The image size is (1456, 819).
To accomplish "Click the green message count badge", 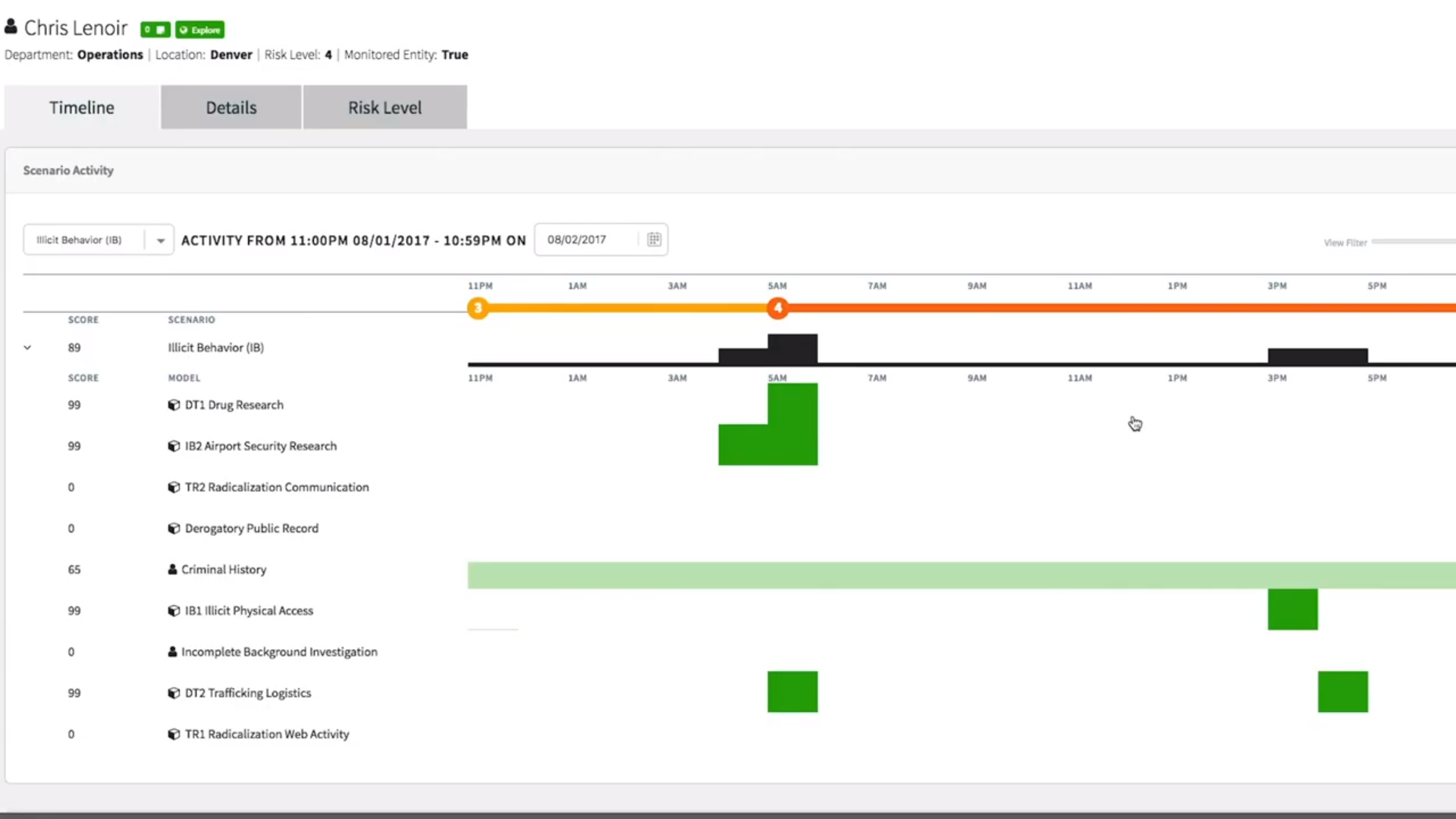I will (x=155, y=30).
